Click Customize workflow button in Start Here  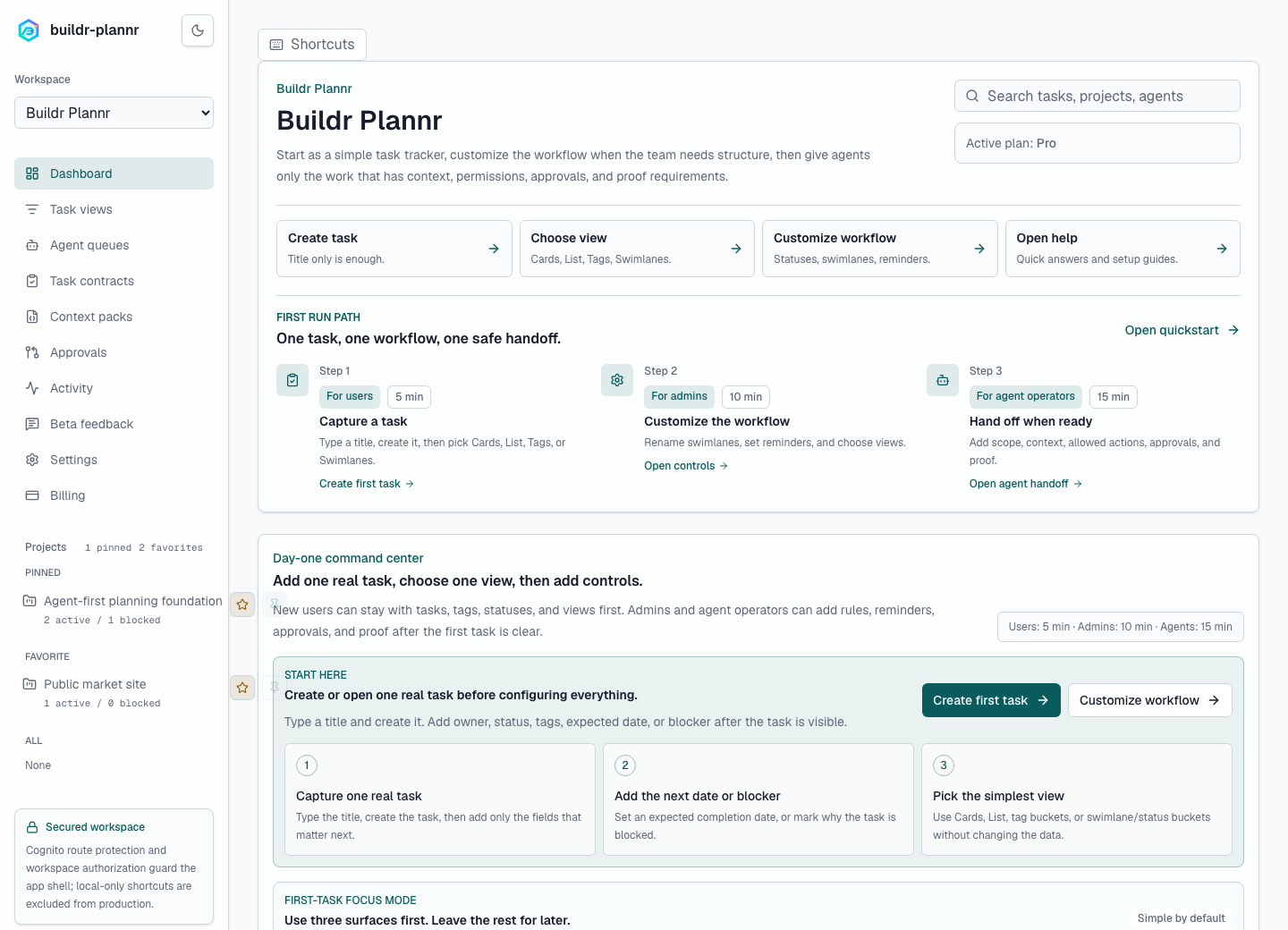point(1150,700)
